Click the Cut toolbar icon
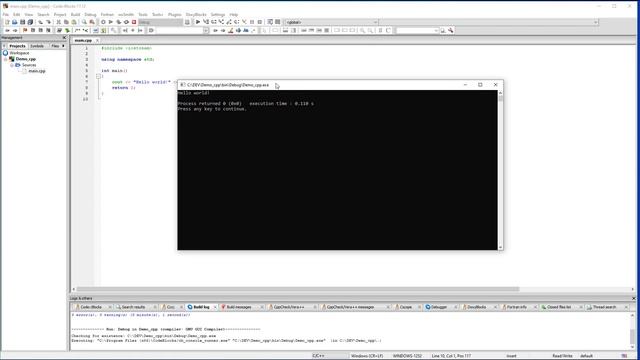640x360 pixels. [x=58, y=22]
